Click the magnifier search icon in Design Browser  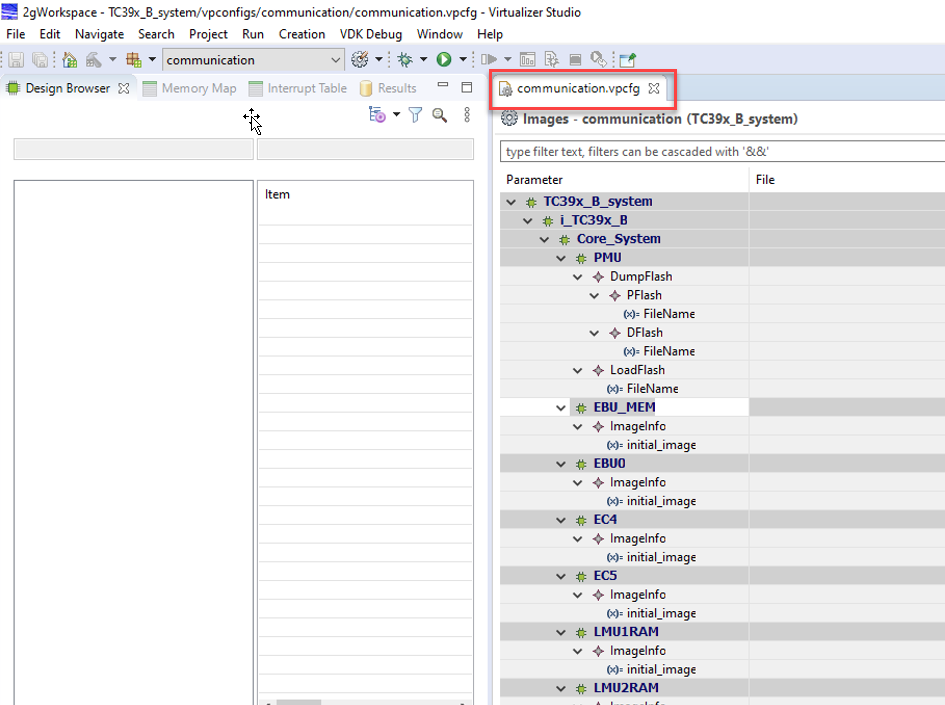pyautogui.click(x=439, y=116)
